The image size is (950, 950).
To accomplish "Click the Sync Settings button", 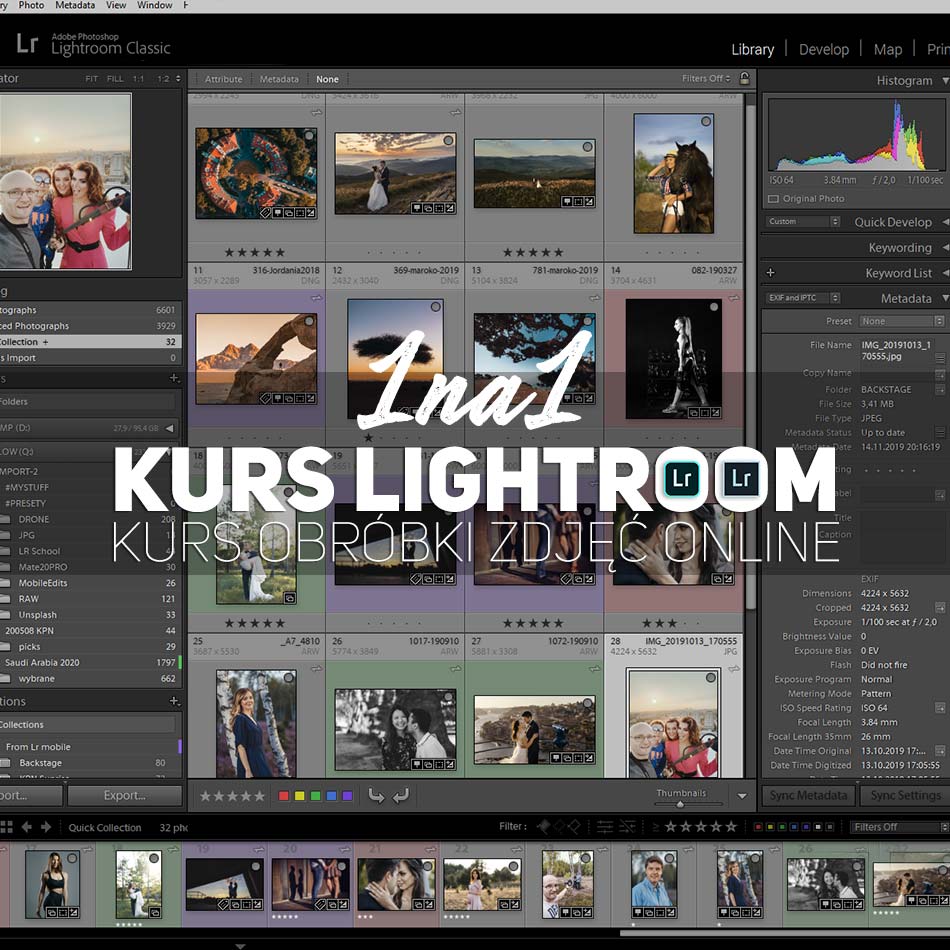I will 905,796.
